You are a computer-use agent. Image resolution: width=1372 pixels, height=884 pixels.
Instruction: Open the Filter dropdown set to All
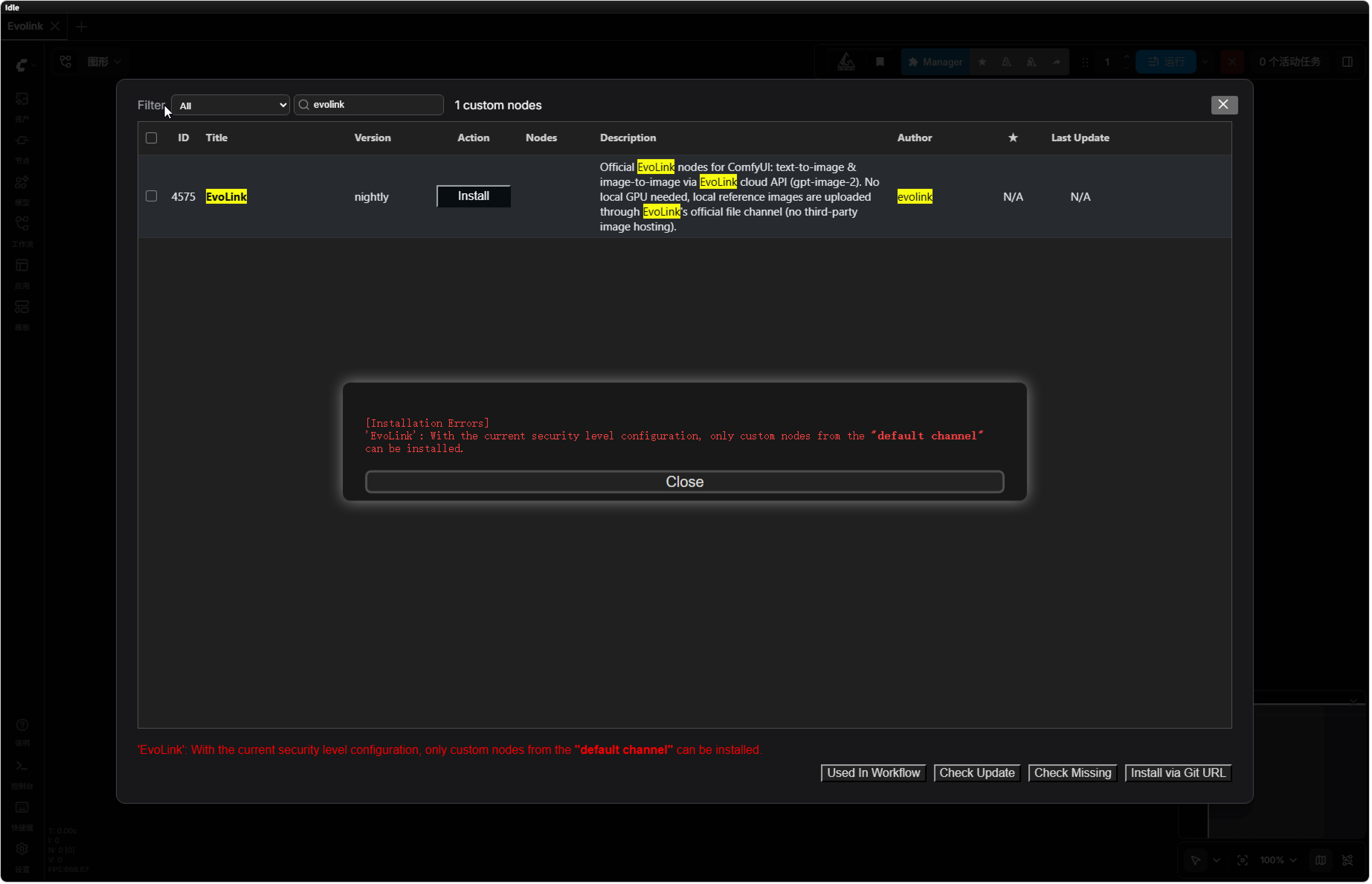pyautogui.click(x=231, y=105)
